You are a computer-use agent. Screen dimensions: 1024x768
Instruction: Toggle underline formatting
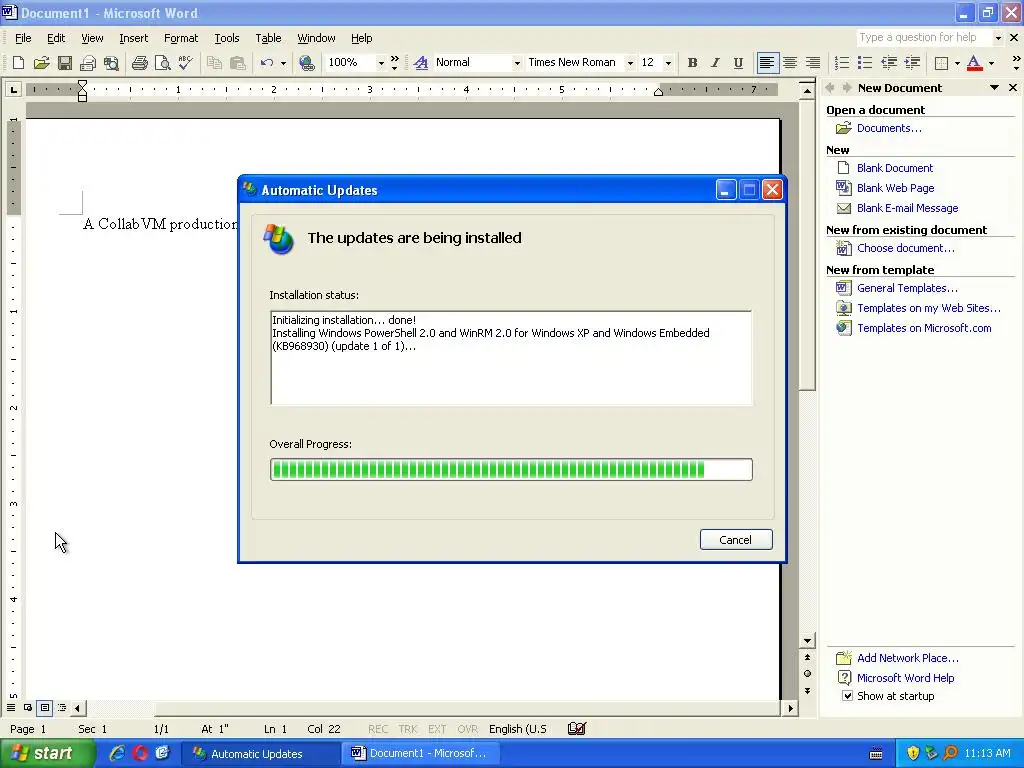[738, 63]
